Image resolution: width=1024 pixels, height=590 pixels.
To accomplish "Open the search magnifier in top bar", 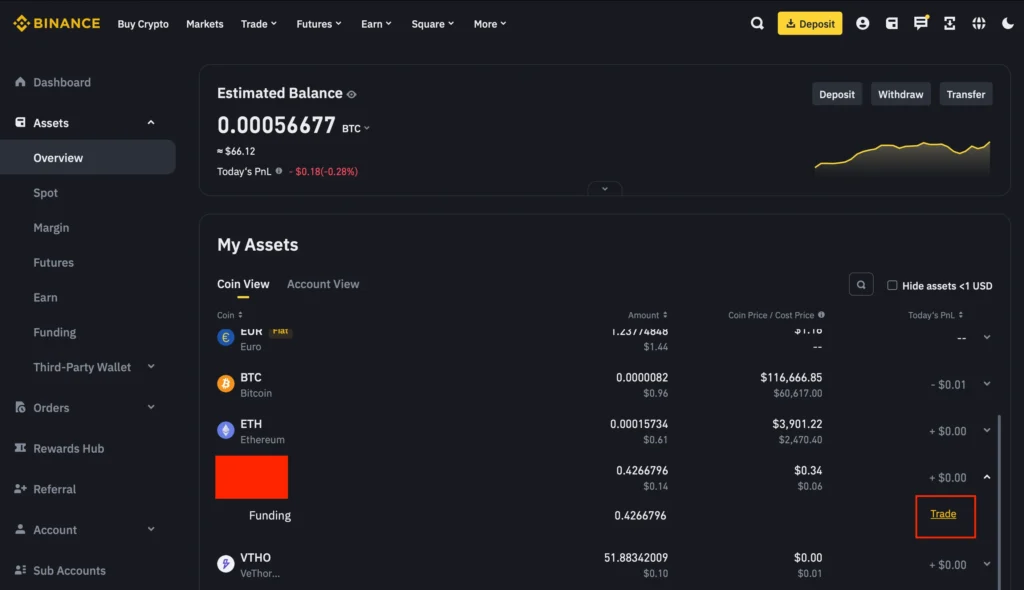I will coord(757,24).
